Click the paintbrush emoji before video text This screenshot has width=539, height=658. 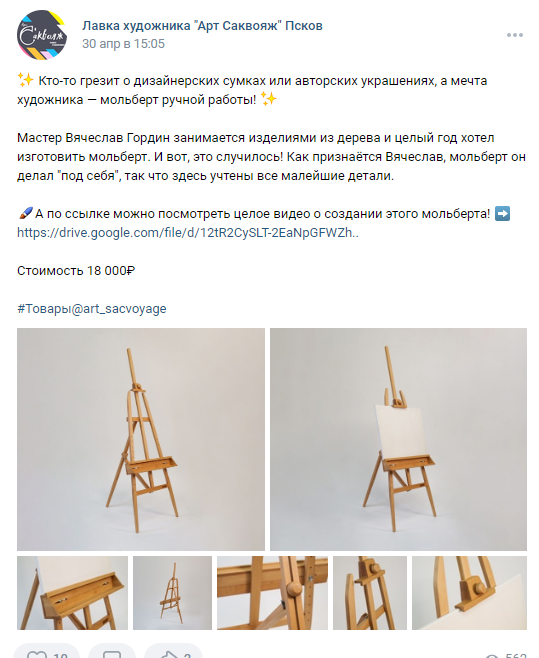pos(25,214)
